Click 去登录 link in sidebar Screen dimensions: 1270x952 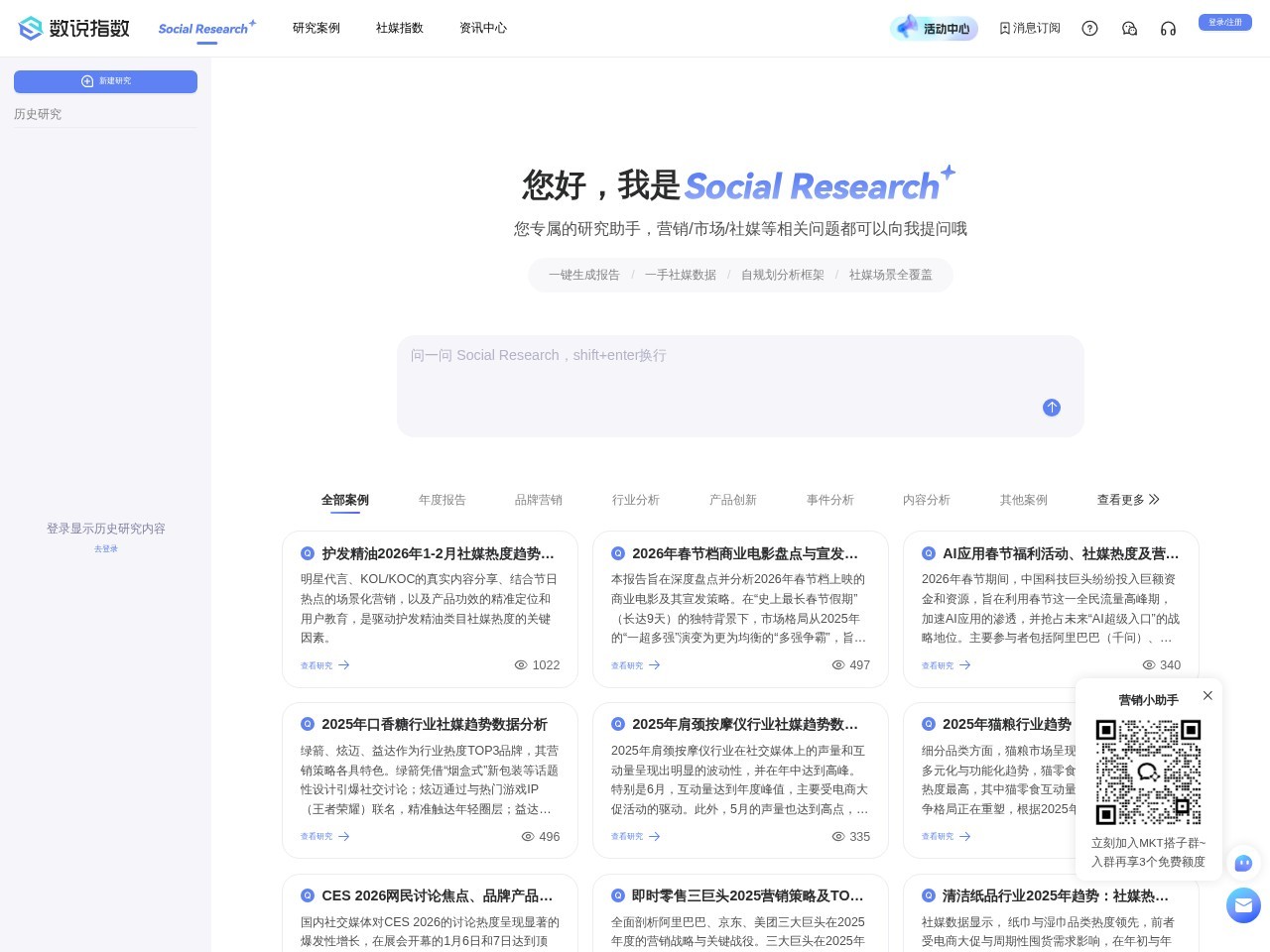106,548
